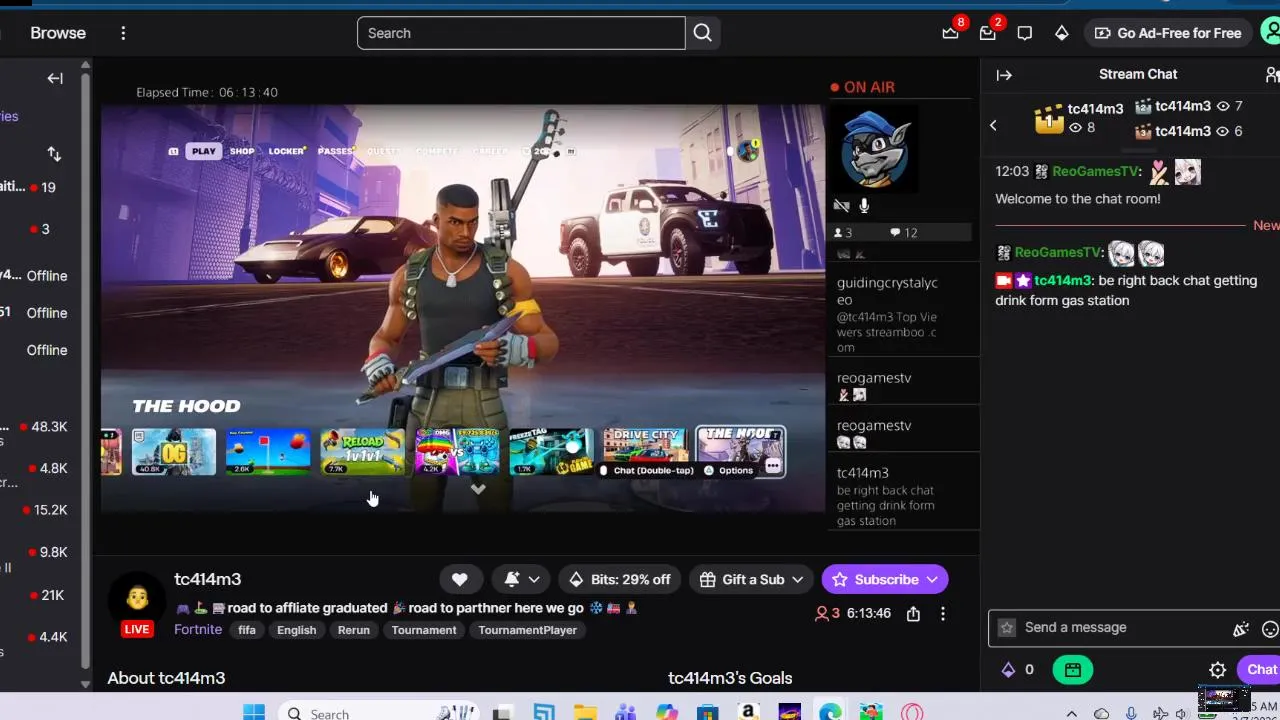Click the LOCKER tab in Fortnite lobby
Viewport: 1280px width, 720px height.
(x=286, y=151)
